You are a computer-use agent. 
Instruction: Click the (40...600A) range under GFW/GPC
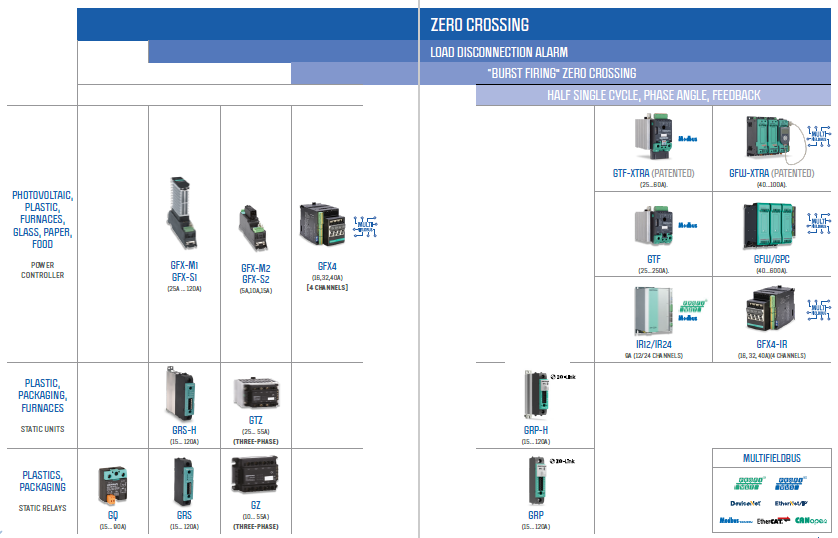click(771, 271)
